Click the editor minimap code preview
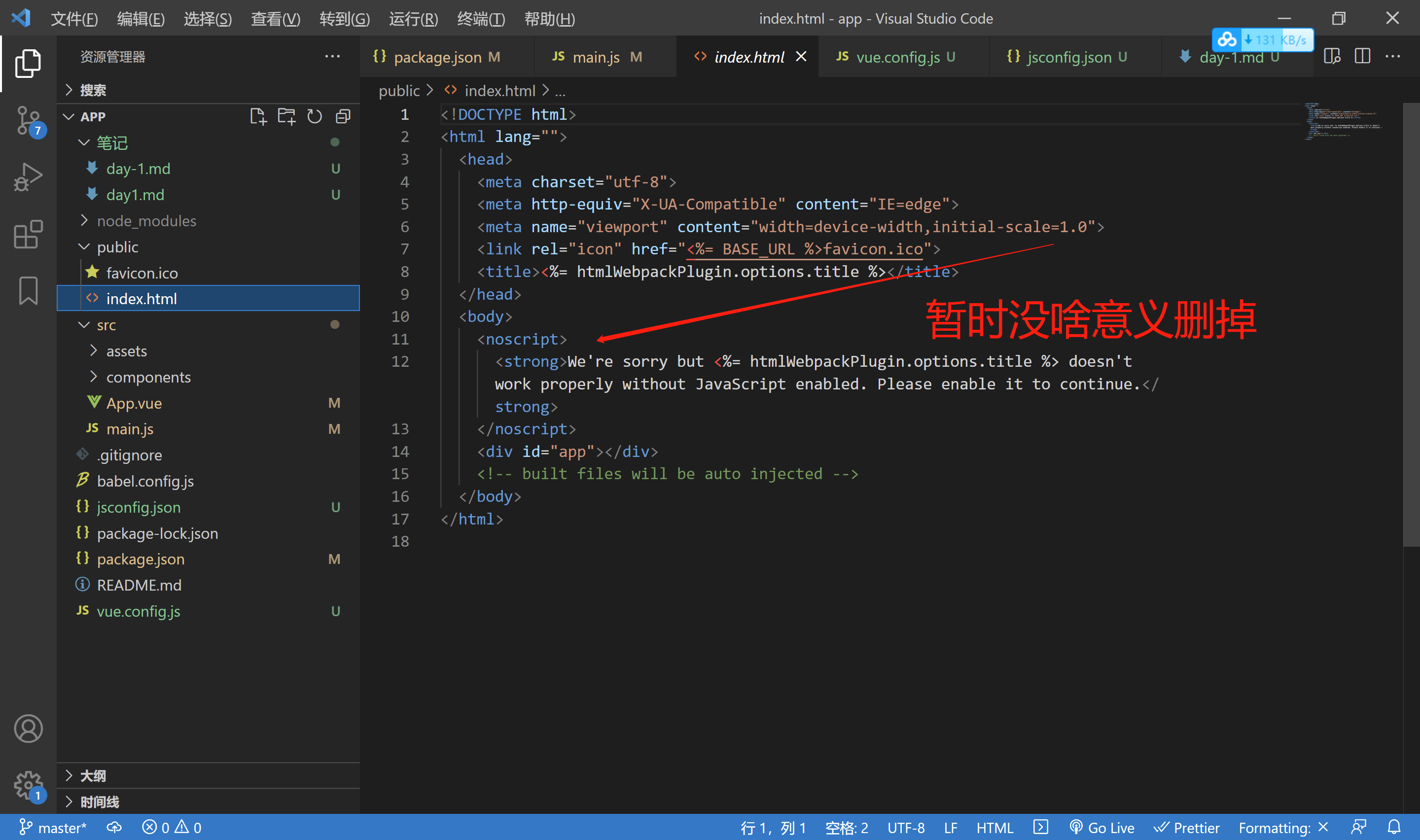The height and width of the screenshot is (840, 1420). 1345,121
